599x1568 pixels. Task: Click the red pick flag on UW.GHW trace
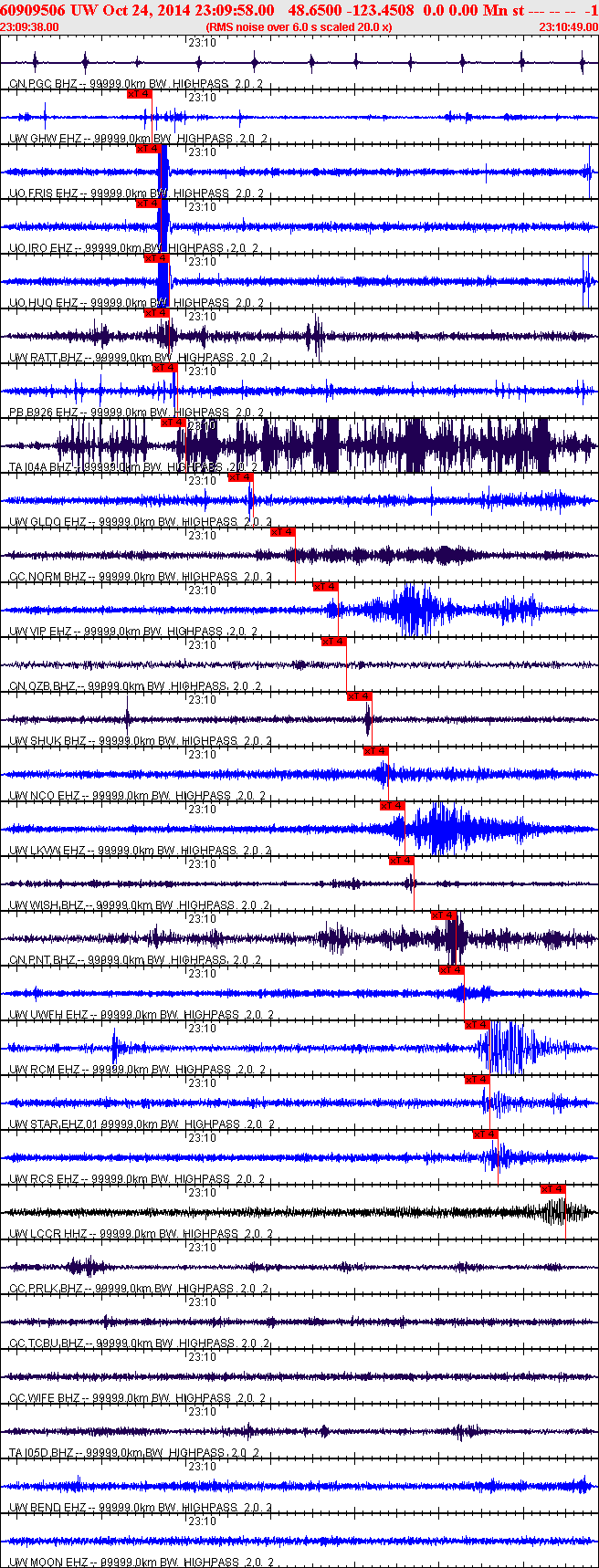140,94
